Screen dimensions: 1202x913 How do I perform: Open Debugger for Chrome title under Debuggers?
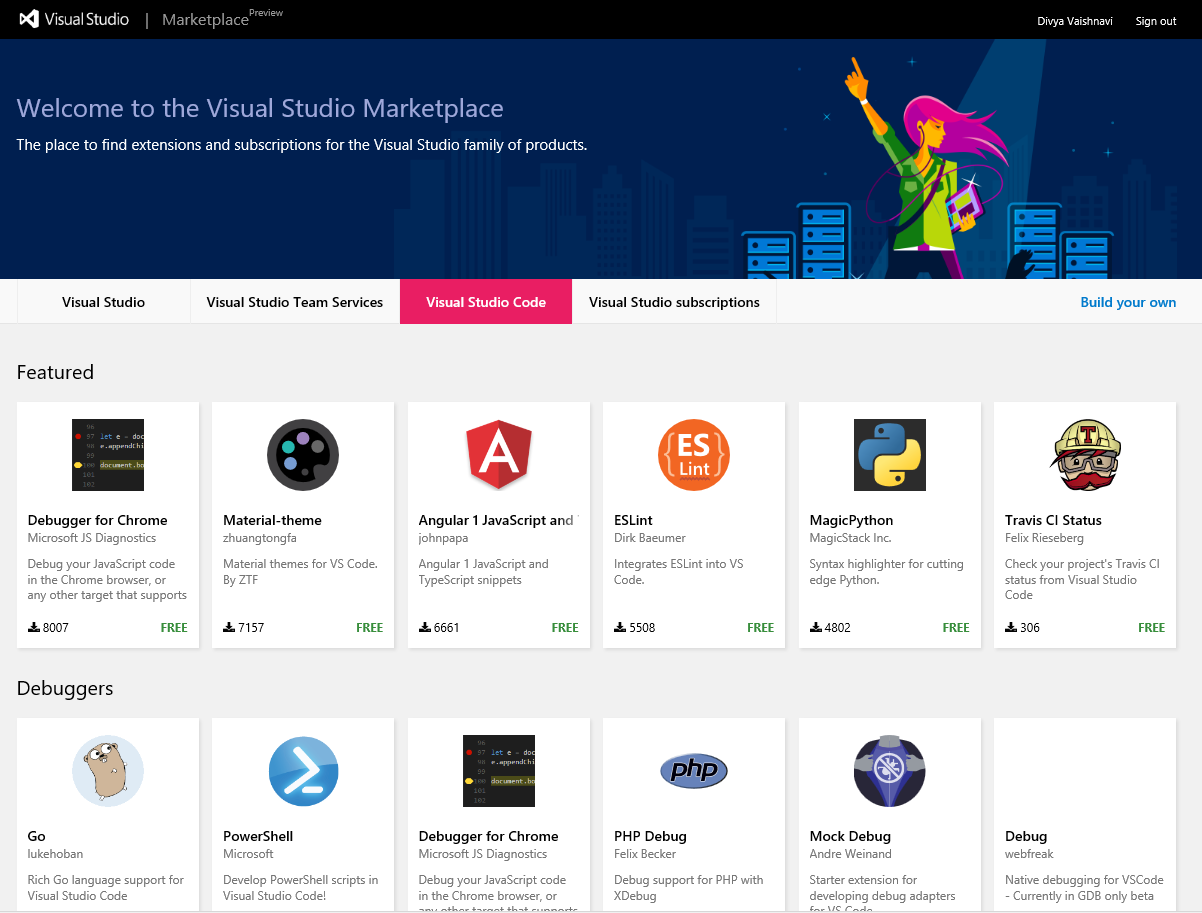pyautogui.click(x=489, y=836)
